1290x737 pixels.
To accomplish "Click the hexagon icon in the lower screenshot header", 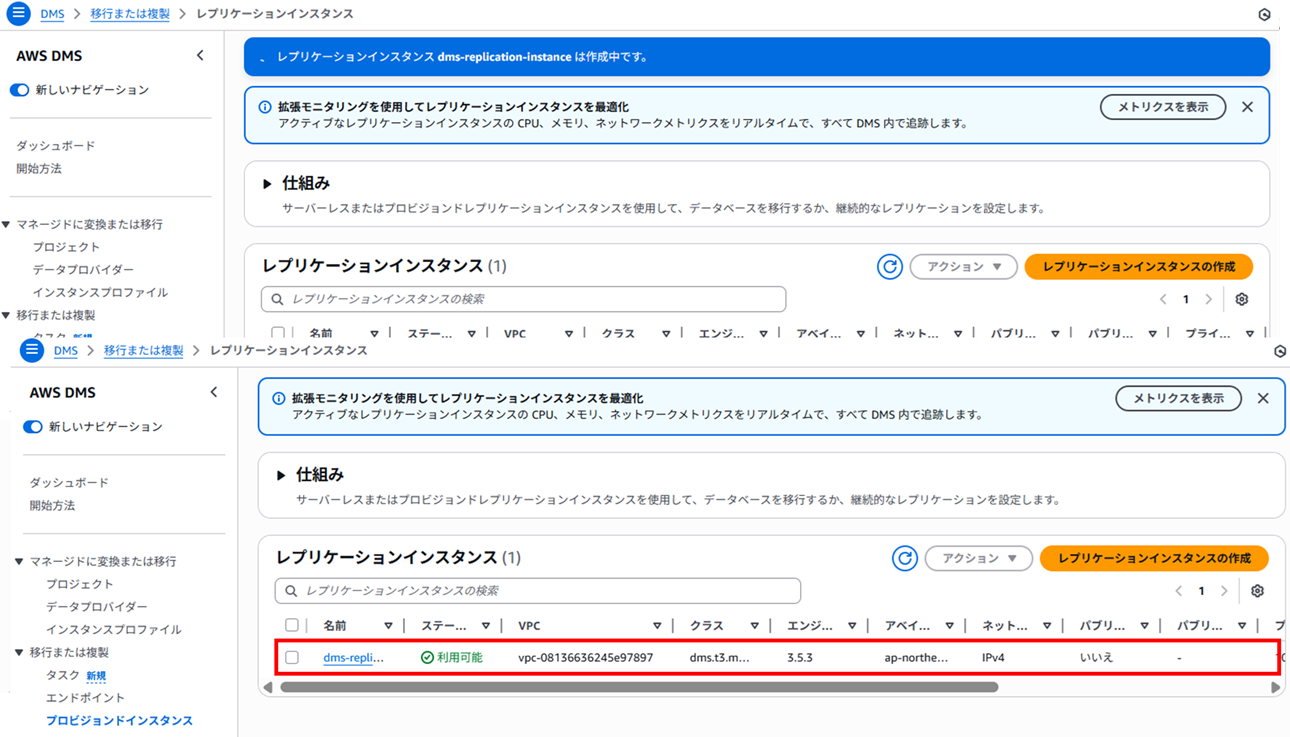I will coord(1280,351).
